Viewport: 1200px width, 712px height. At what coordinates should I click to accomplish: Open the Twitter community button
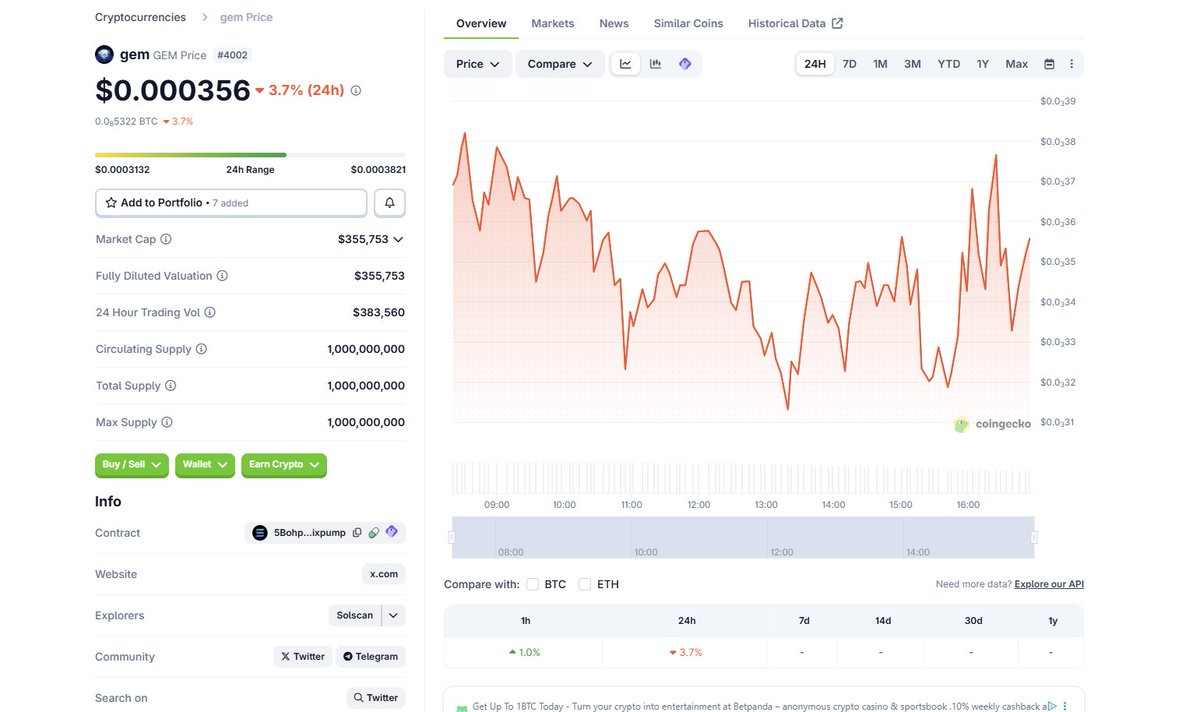[x=303, y=657]
